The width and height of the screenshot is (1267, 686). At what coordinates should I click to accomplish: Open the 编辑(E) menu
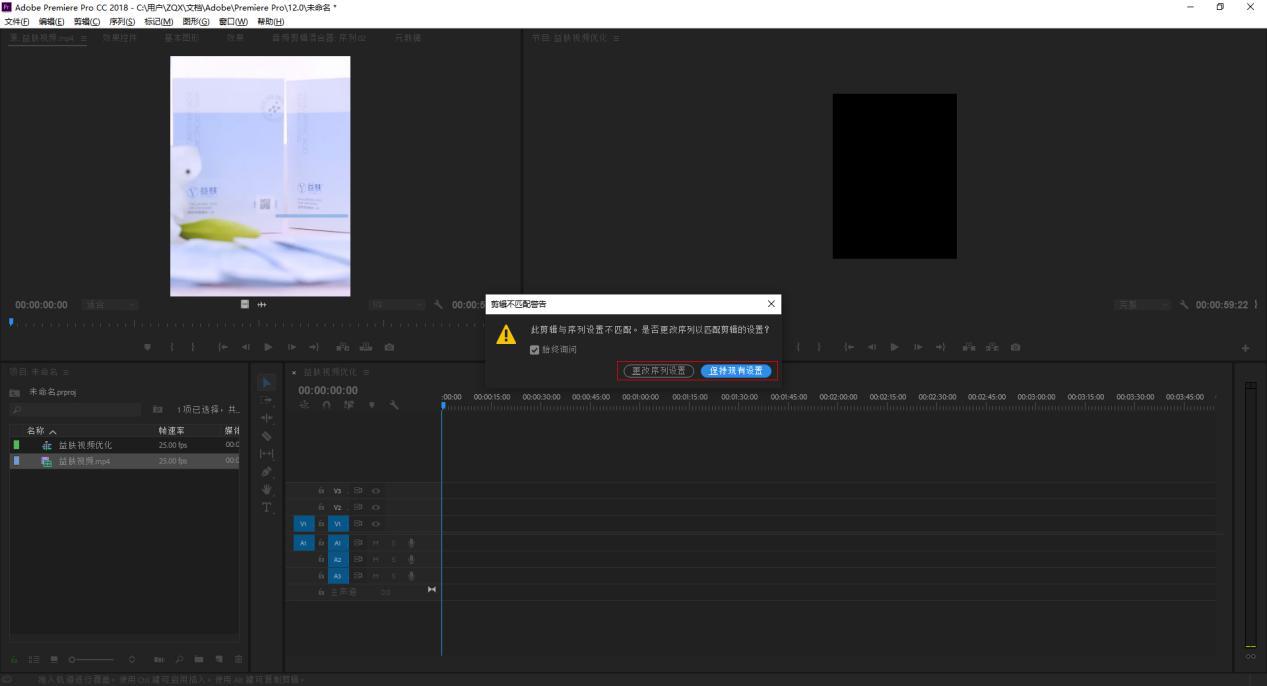coord(52,21)
